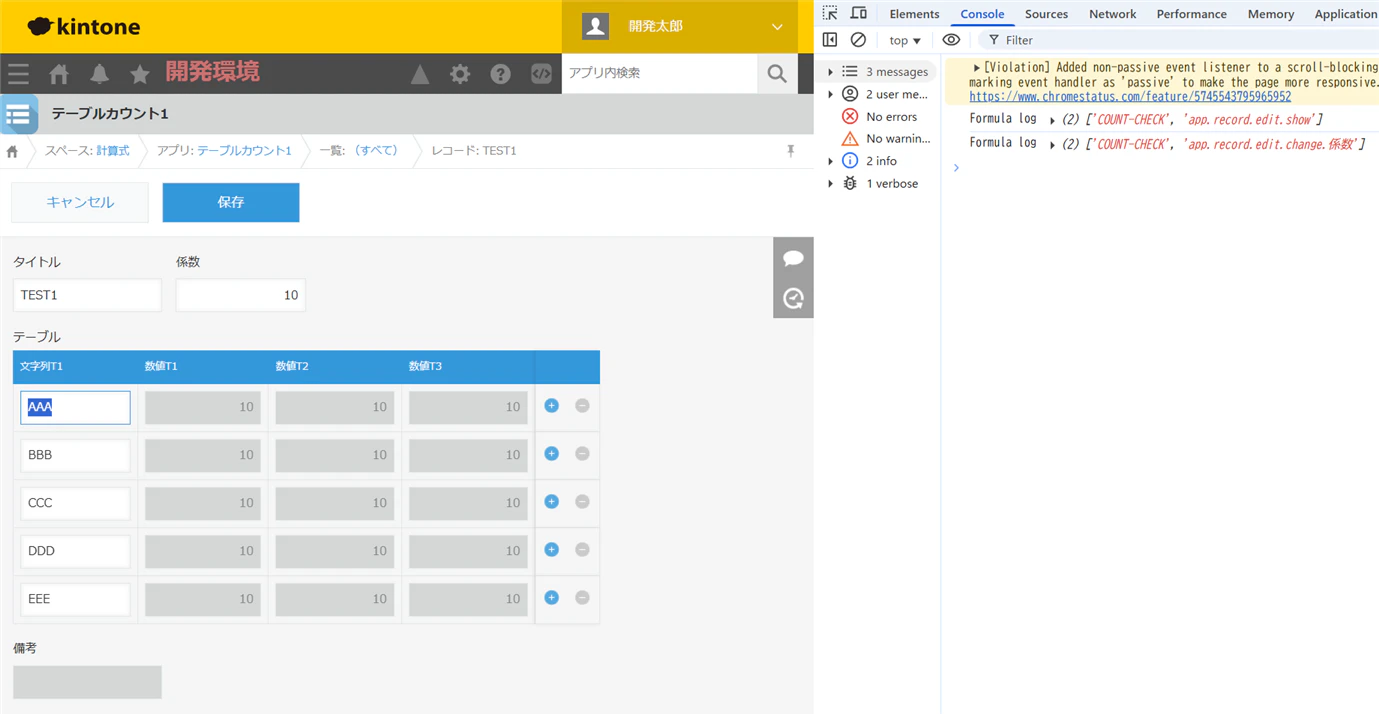Click the code developer icon in header
The width and height of the screenshot is (1379, 714).
click(x=541, y=74)
